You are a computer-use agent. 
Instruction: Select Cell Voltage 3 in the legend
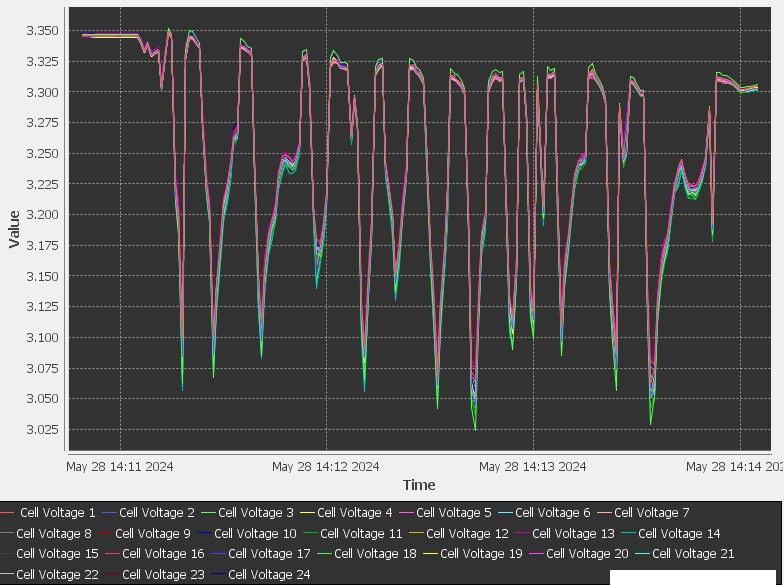coord(256,513)
